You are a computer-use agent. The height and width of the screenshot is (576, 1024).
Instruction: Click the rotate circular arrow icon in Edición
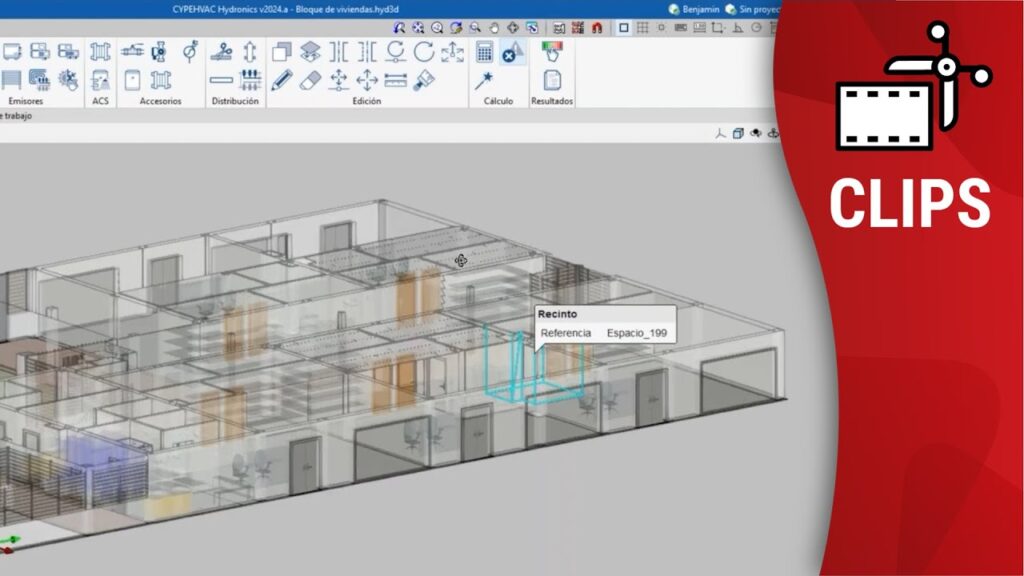pyautogui.click(x=424, y=52)
